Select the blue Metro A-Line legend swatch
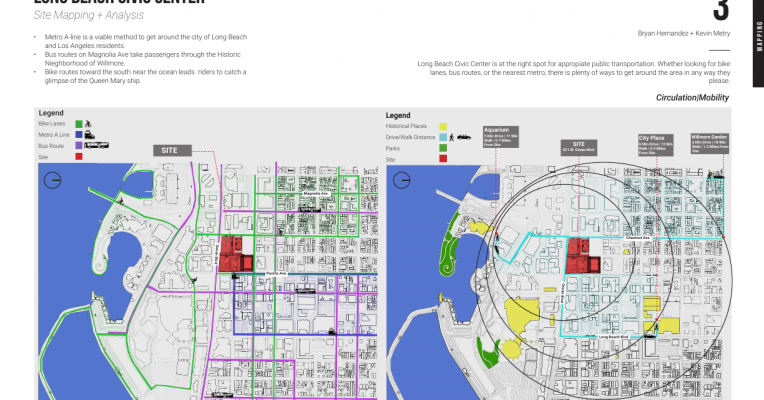This screenshot has width=764, height=400. point(78,135)
